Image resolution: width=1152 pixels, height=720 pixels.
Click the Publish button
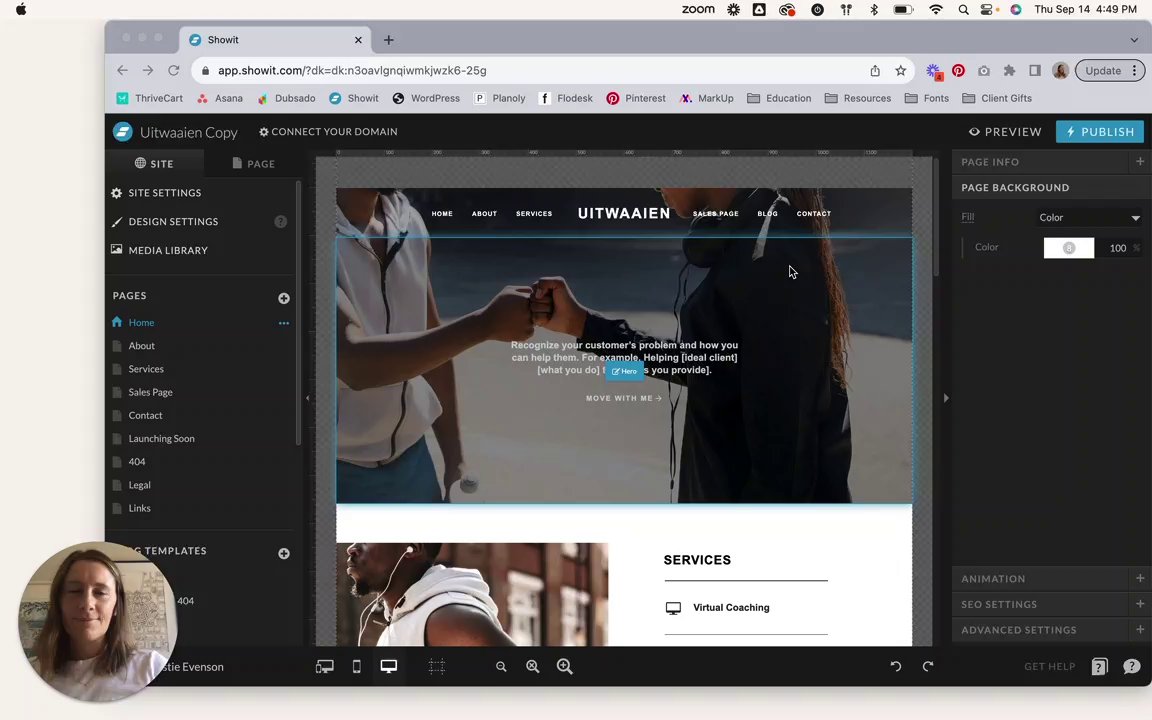(1100, 132)
